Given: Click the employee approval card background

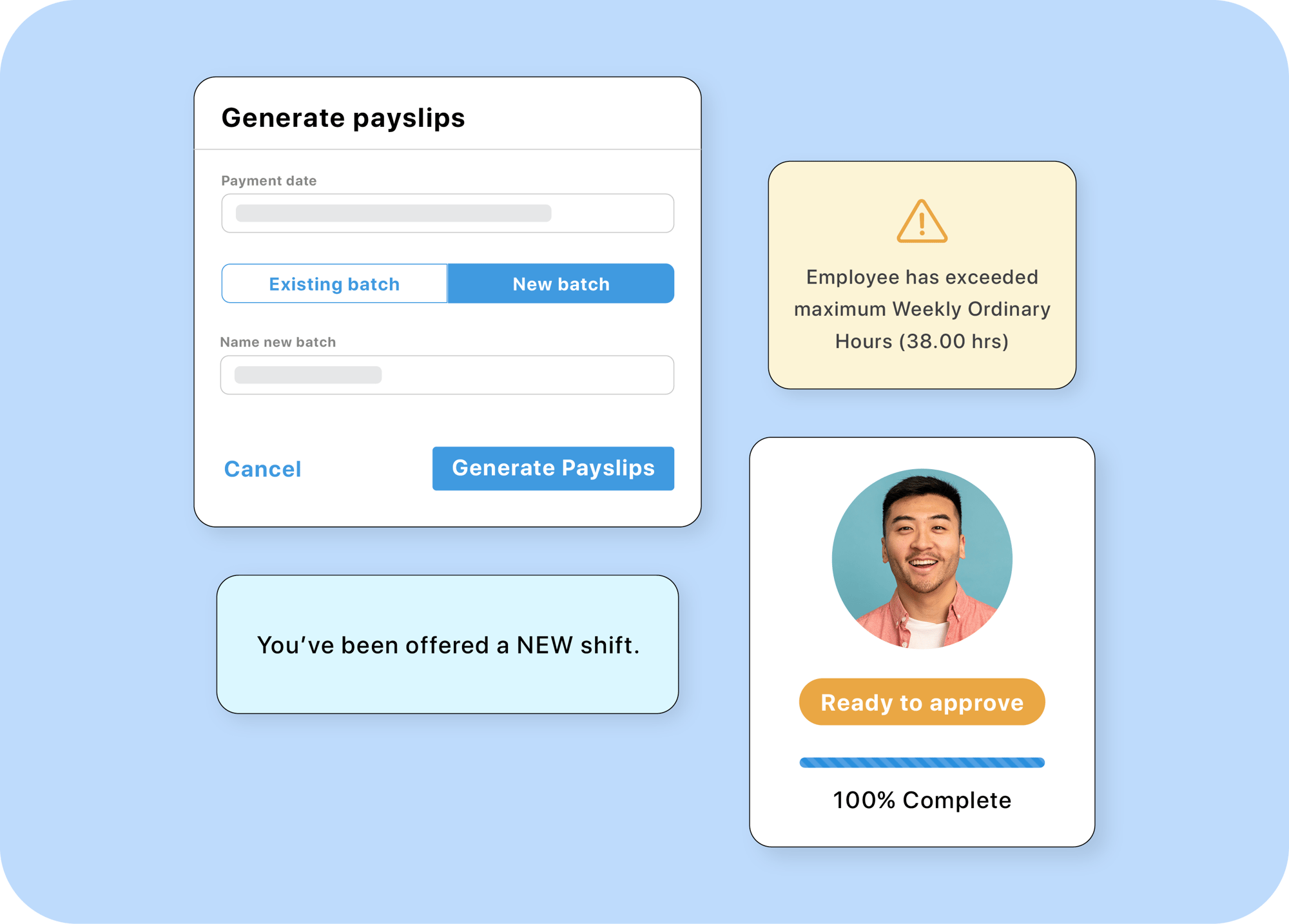Looking at the screenshot, I should point(922,642).
